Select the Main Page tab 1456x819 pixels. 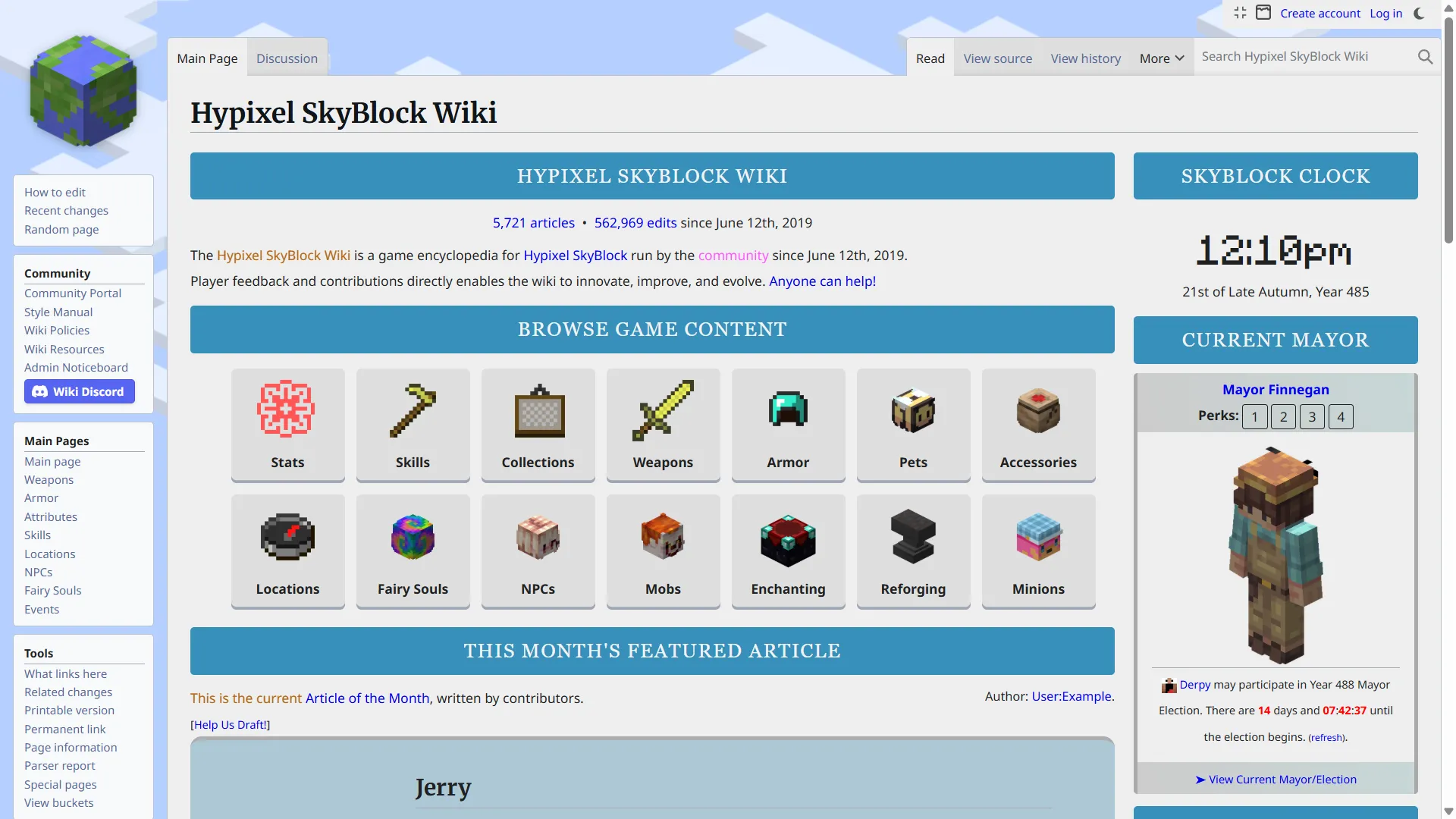207,58
